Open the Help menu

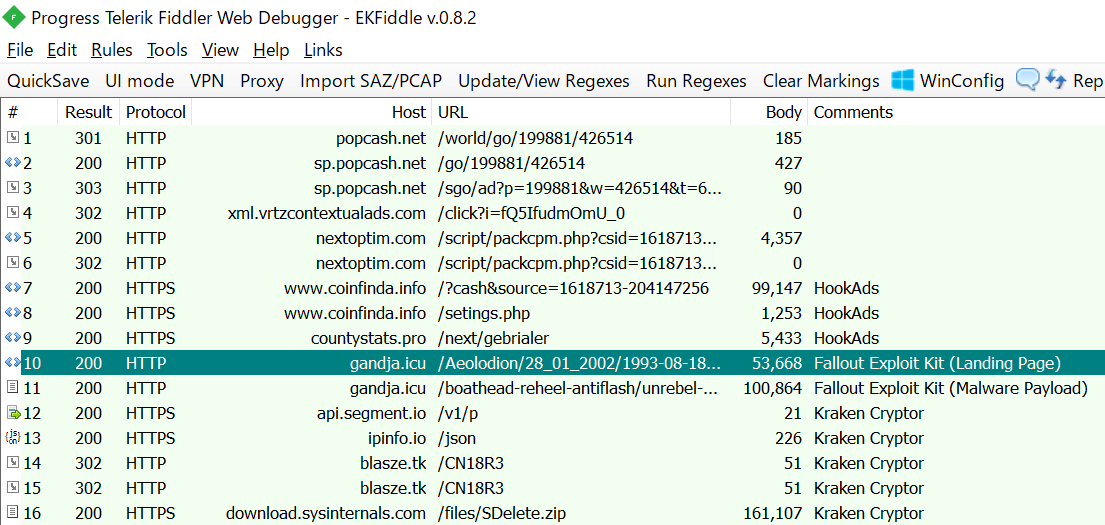click(271, 50)
